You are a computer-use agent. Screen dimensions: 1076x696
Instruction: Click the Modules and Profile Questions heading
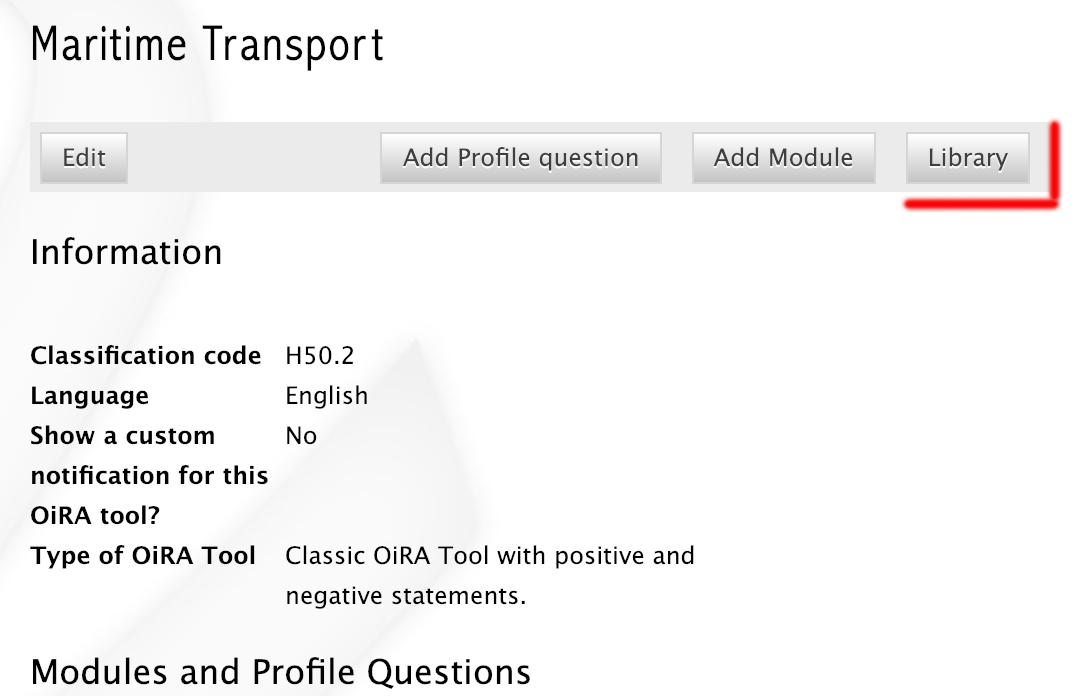point(280,672)
